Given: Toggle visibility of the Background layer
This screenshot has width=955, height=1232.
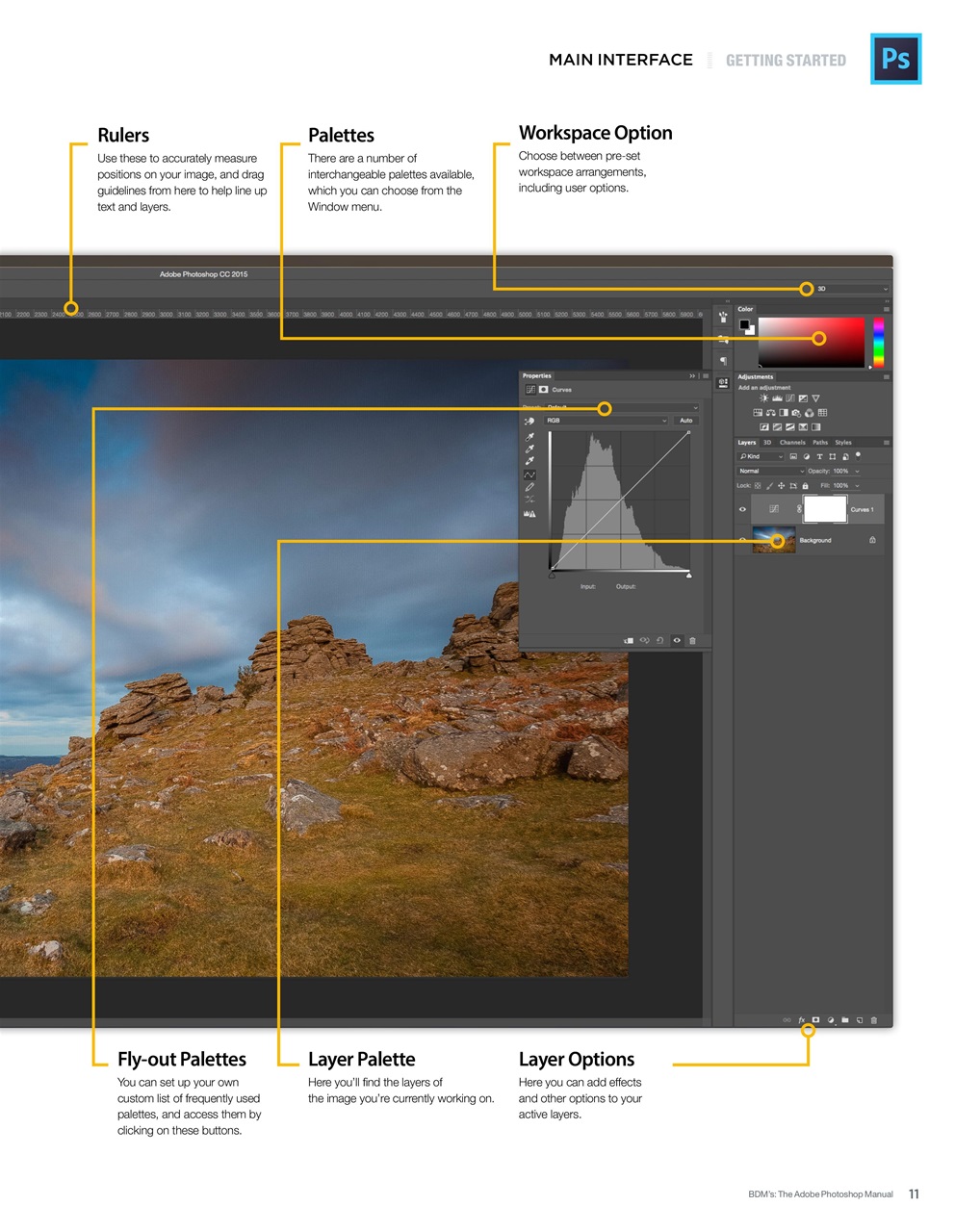Looking at the screenshot, I should pos(741,540).
